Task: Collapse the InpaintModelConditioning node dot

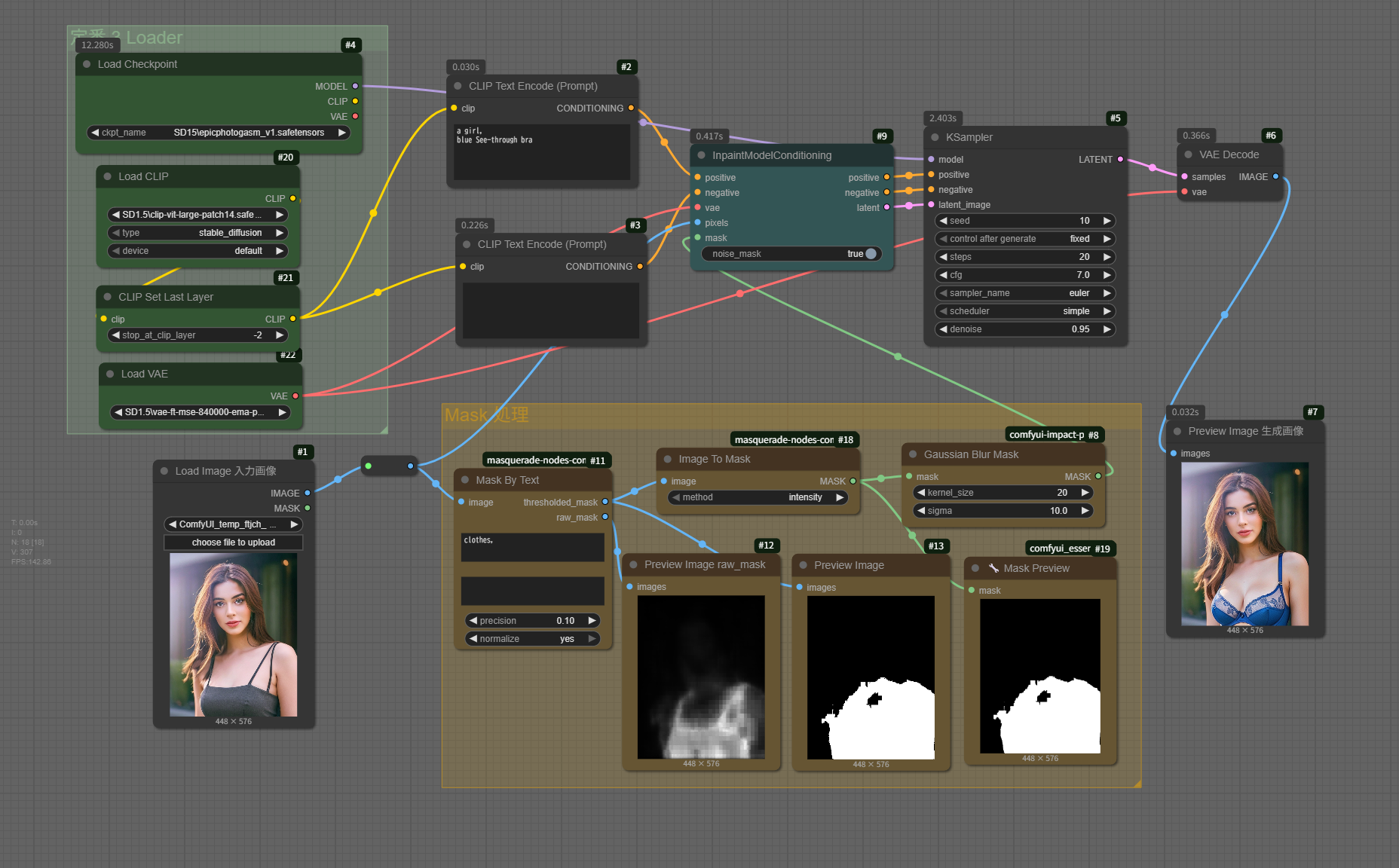Action: click(x=701, y=156)
